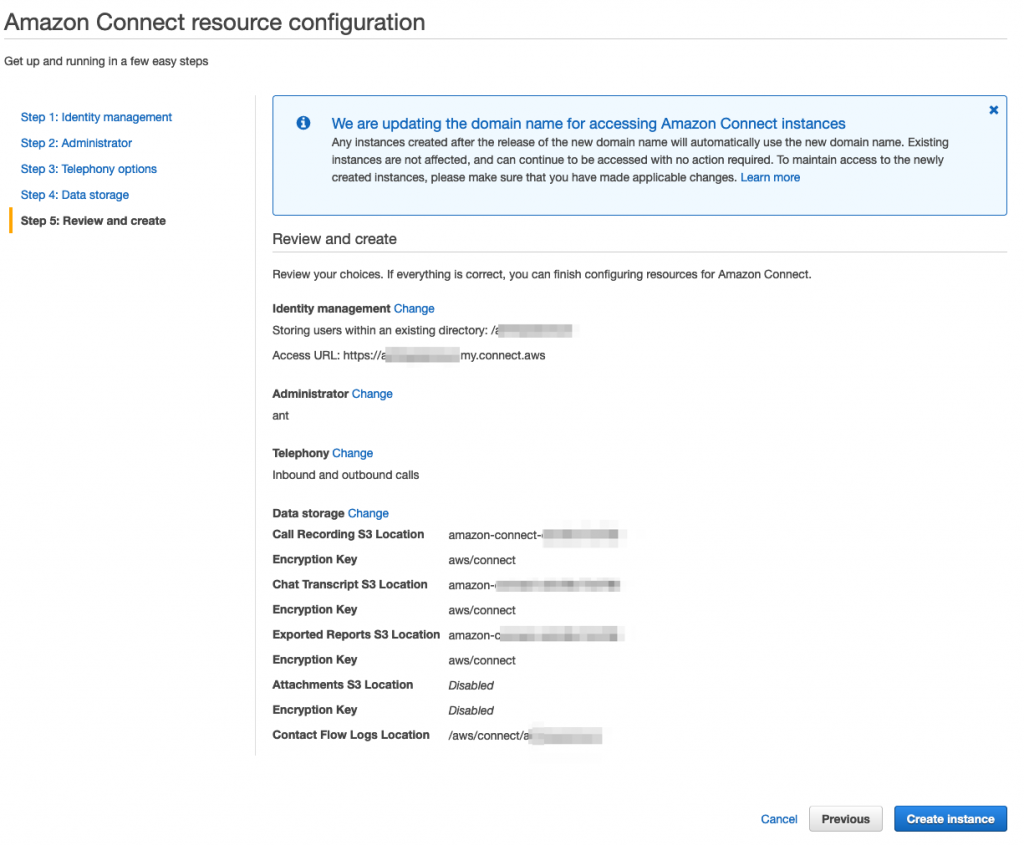Select Step 5: Review and create
The height and width of the screenshot is (845, 1024).
(x=93, y=221)
